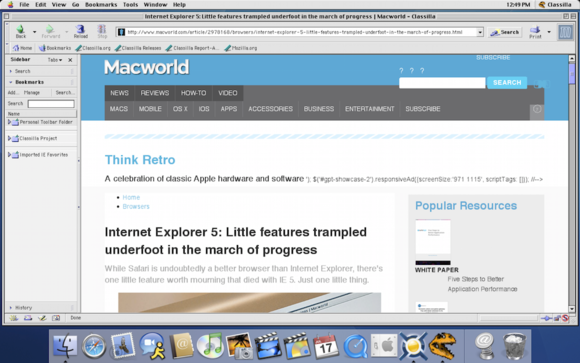Image resolution: width=580 pixels, height=363 pixels.
Task: Open Address Book from status bar icons
Action: (56, 318)
